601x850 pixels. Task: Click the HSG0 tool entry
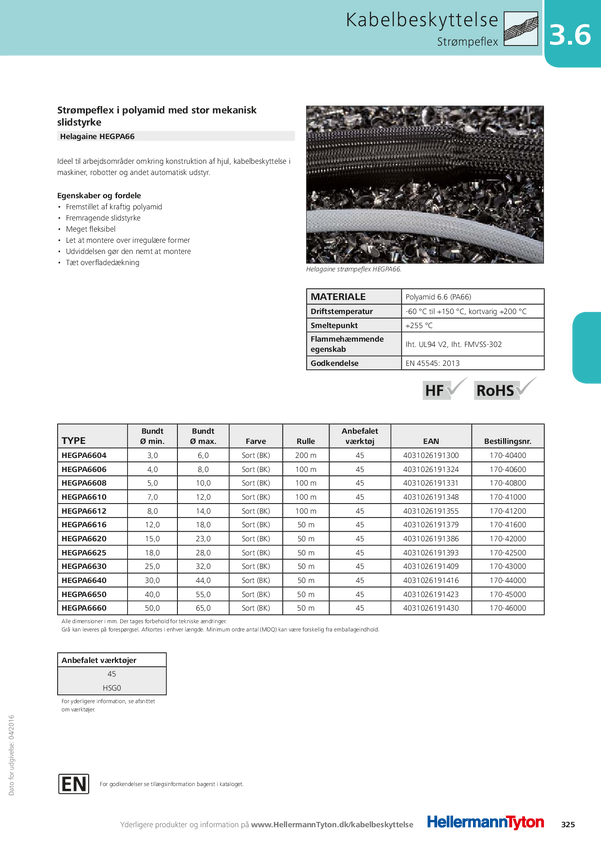[112, 688]
